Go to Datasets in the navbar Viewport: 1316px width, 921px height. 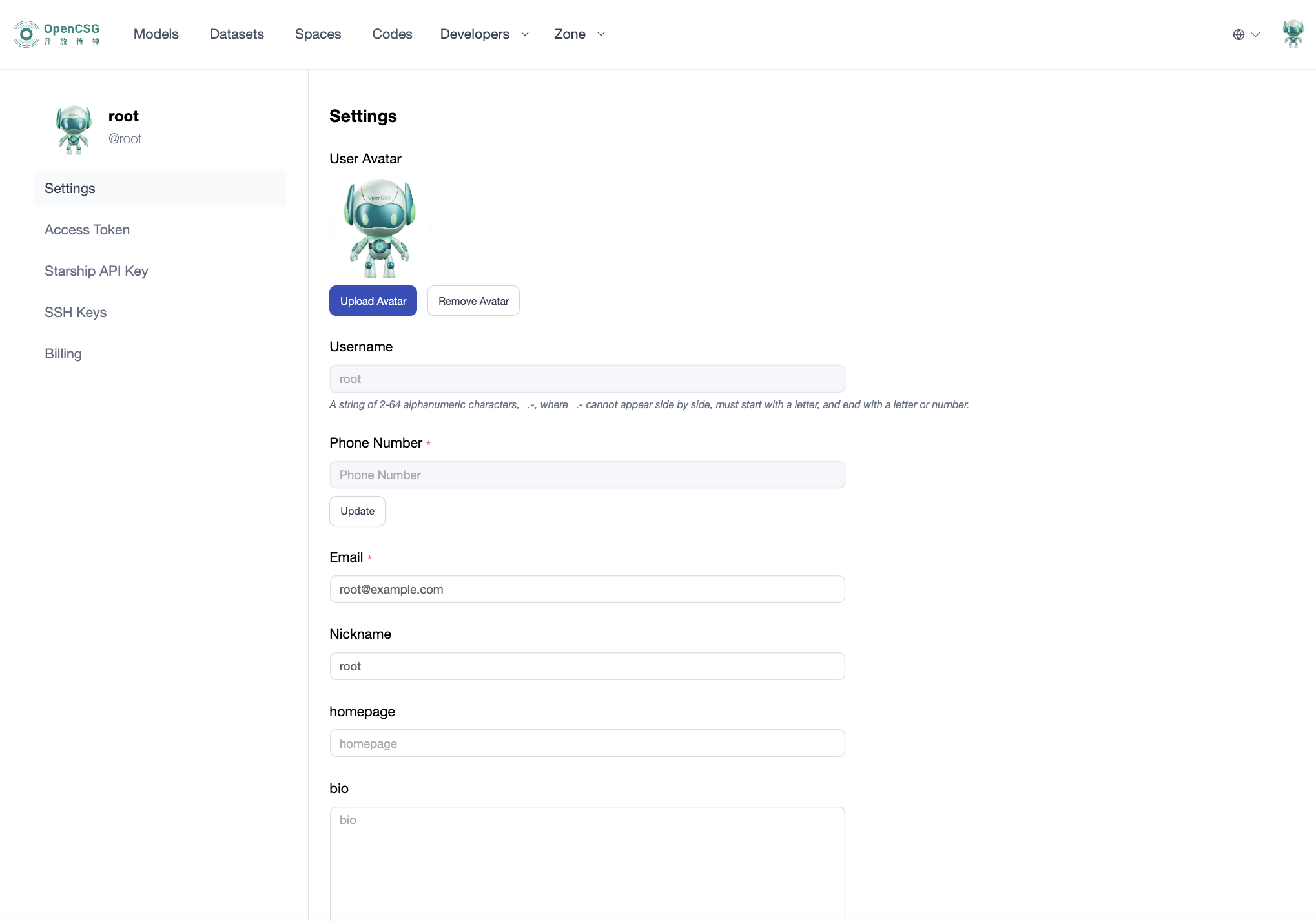236,34
